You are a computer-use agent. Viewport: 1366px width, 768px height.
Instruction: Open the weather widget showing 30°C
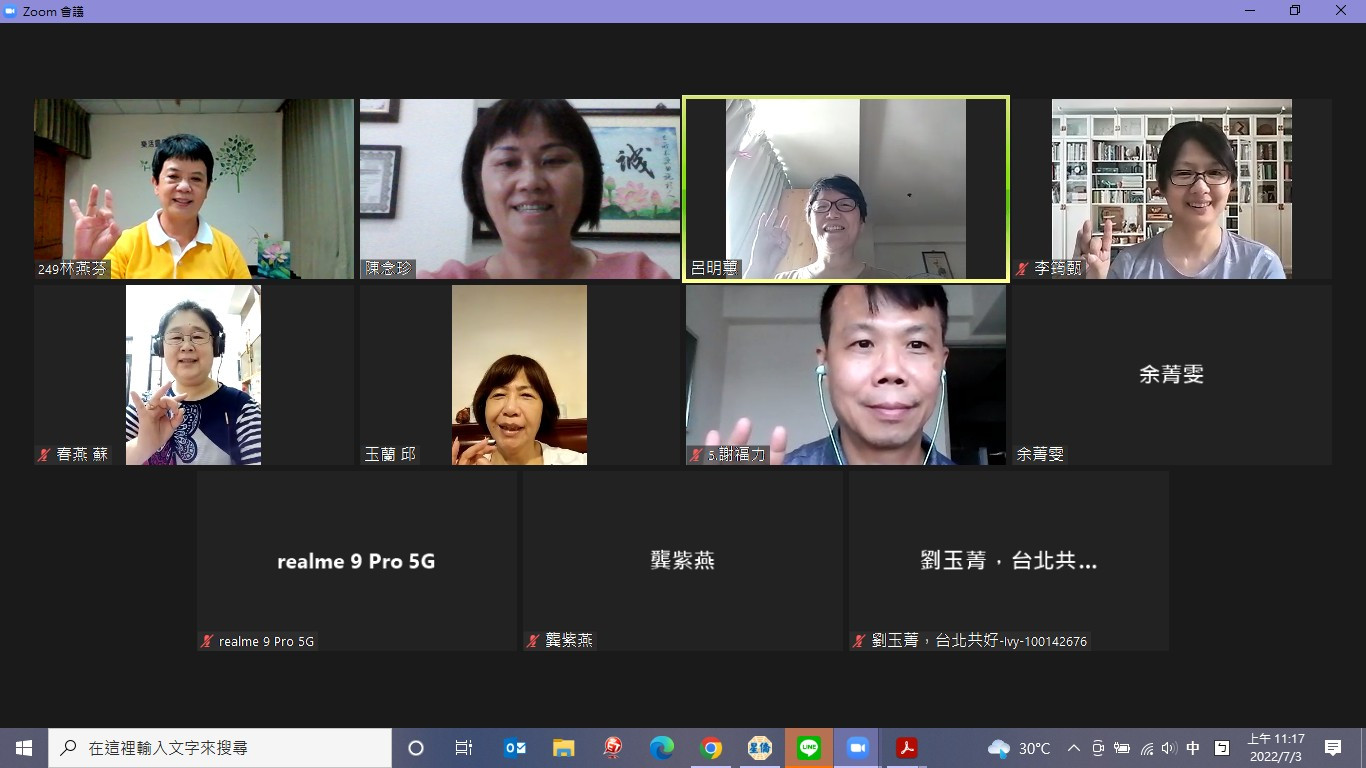[x=1019, y=748]
